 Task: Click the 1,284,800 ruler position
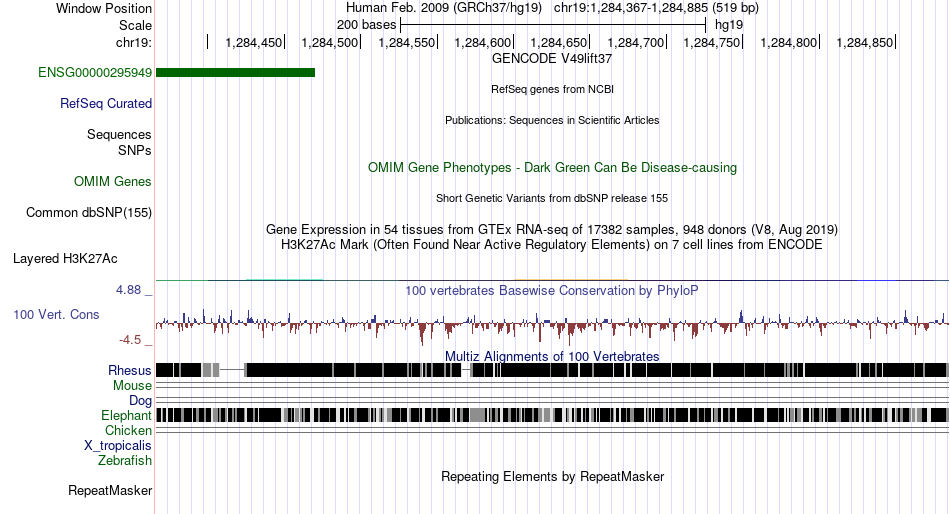pyautogui.click(x=789, y=43)
